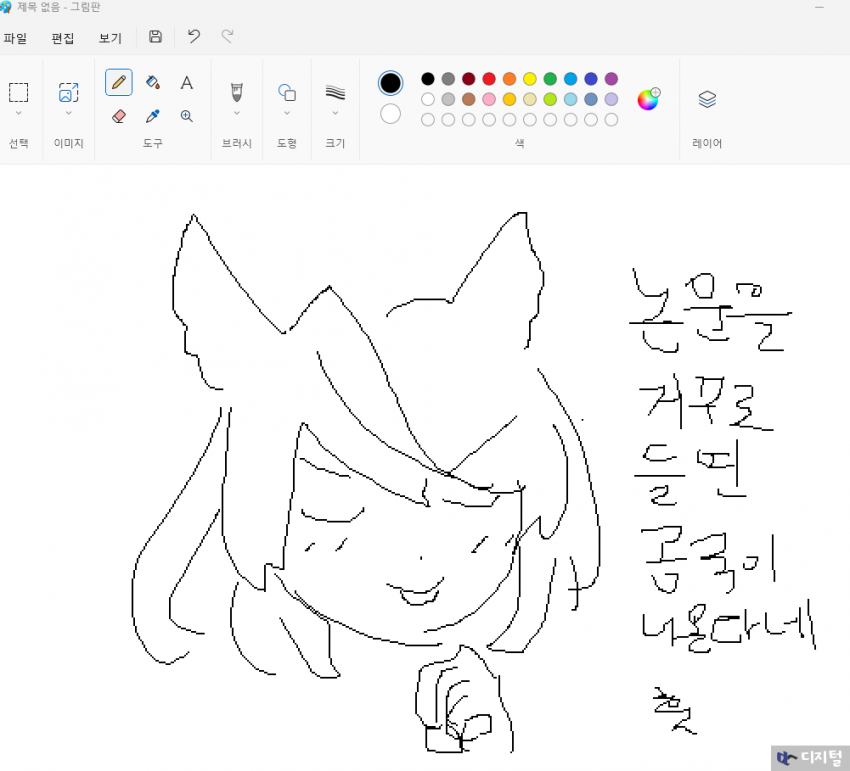Pick the blue-gray color swatch
The width and height of the screenshot is (850, 771).
click(x=591, y=99)
